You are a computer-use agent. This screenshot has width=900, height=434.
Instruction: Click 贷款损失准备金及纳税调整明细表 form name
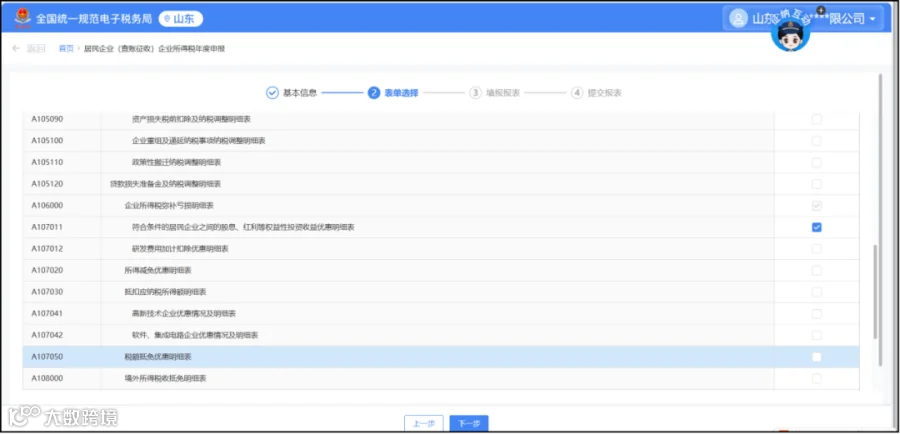click(165, 184)
